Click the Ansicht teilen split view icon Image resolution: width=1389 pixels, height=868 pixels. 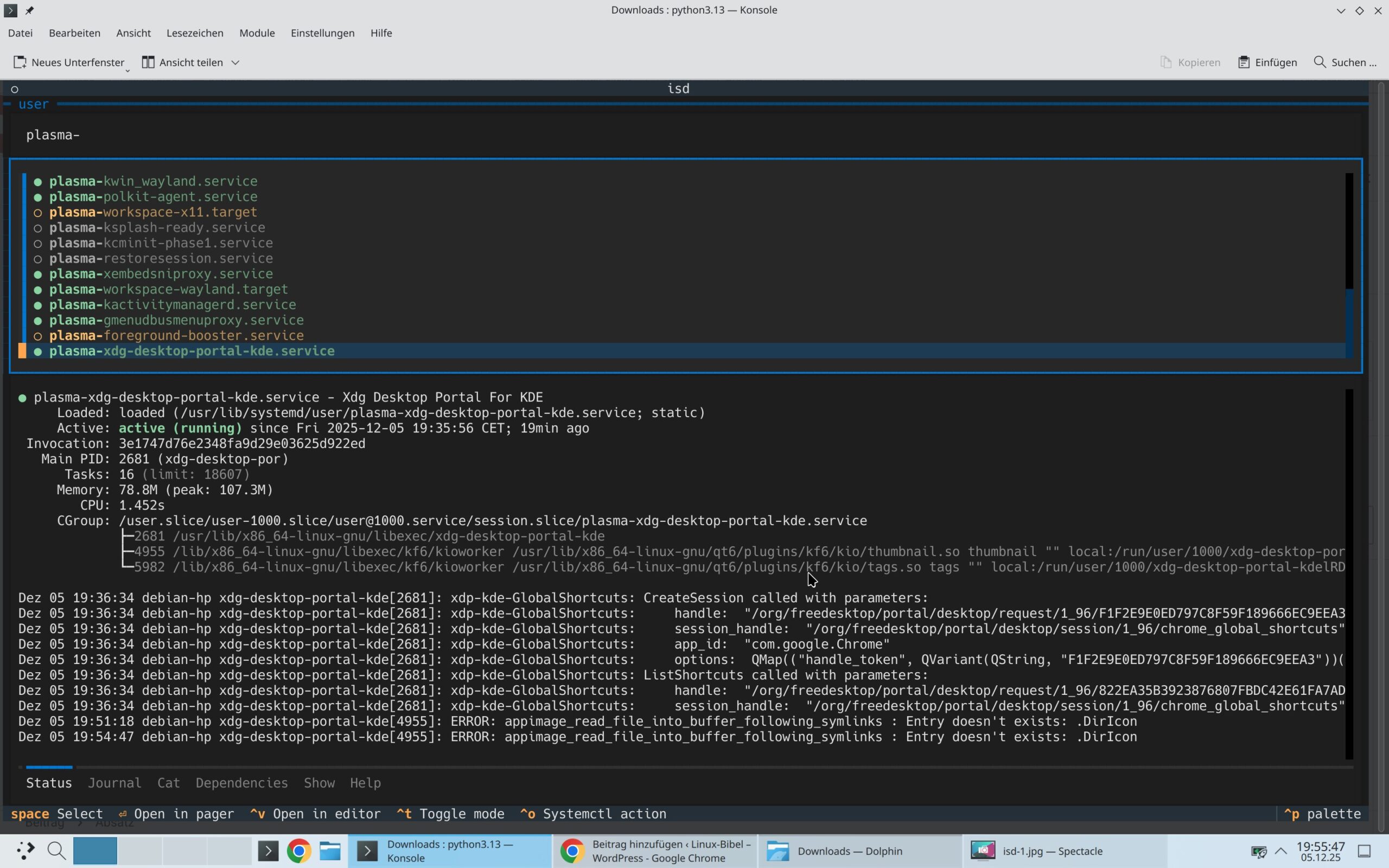148,62
